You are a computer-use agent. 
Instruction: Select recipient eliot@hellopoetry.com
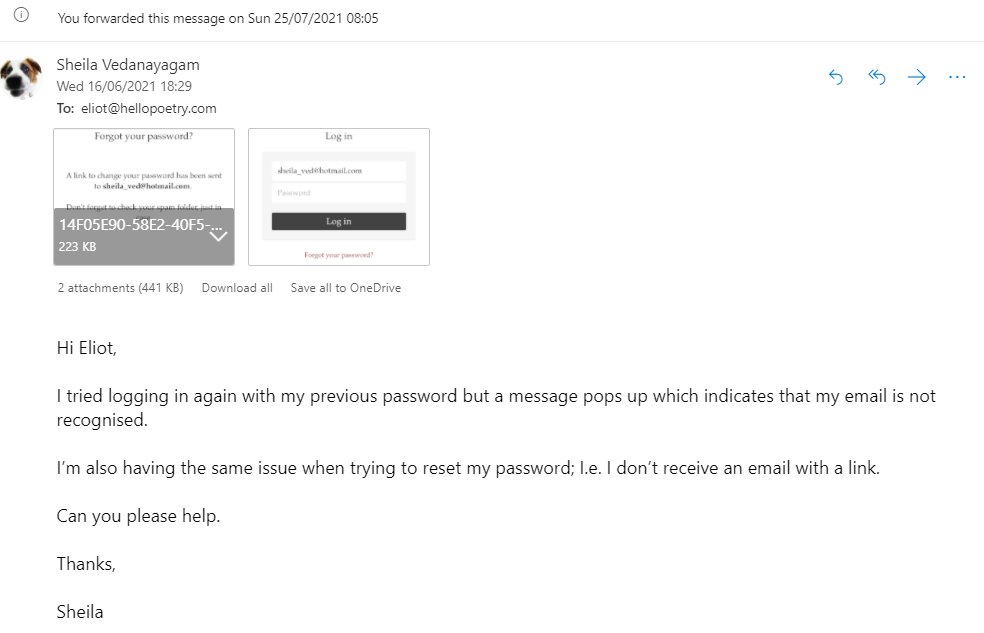pyautogui.click(x=149, y=108)
